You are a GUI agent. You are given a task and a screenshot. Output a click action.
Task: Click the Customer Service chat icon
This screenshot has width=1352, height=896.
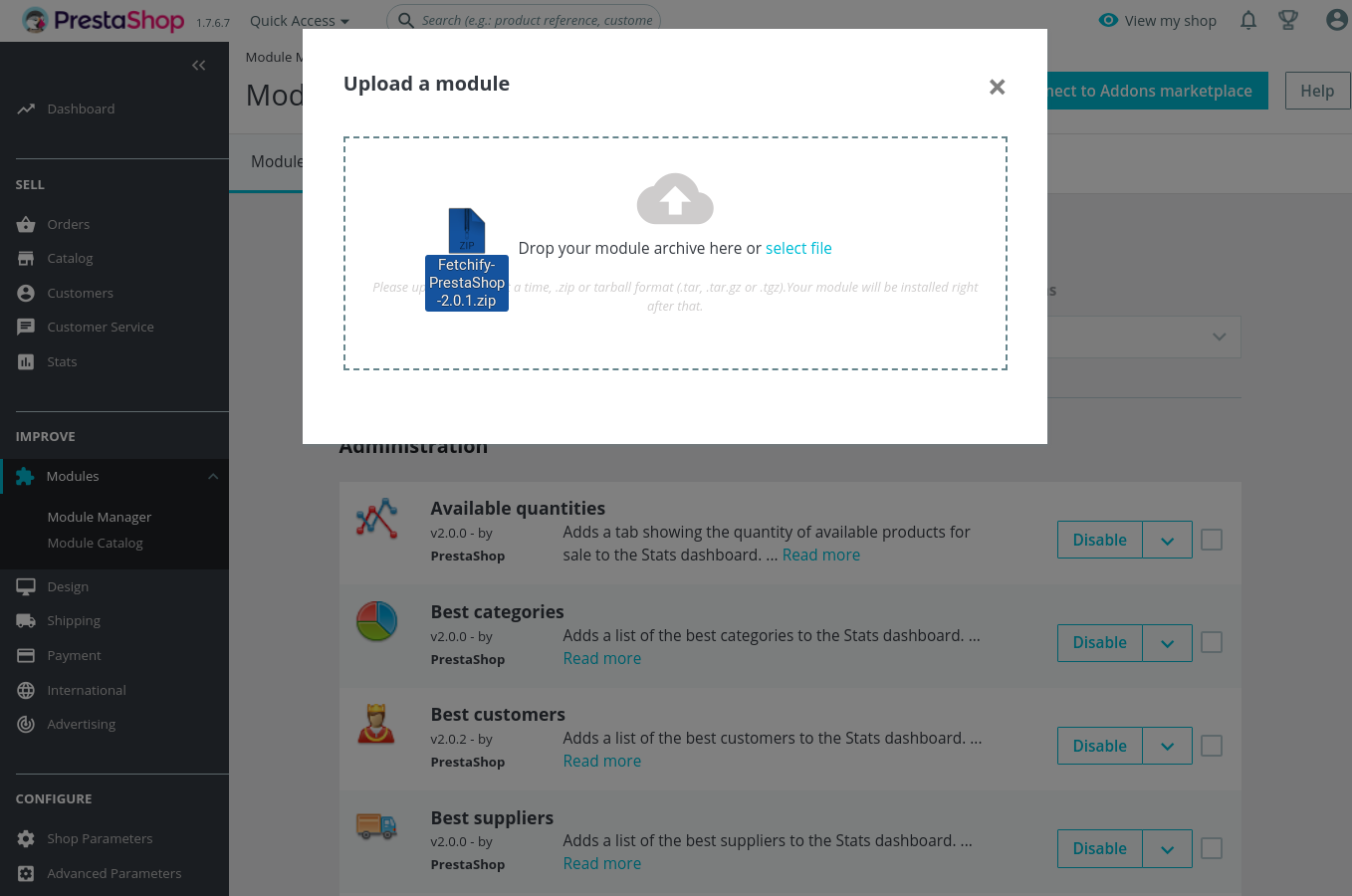[x=26, y=327]
